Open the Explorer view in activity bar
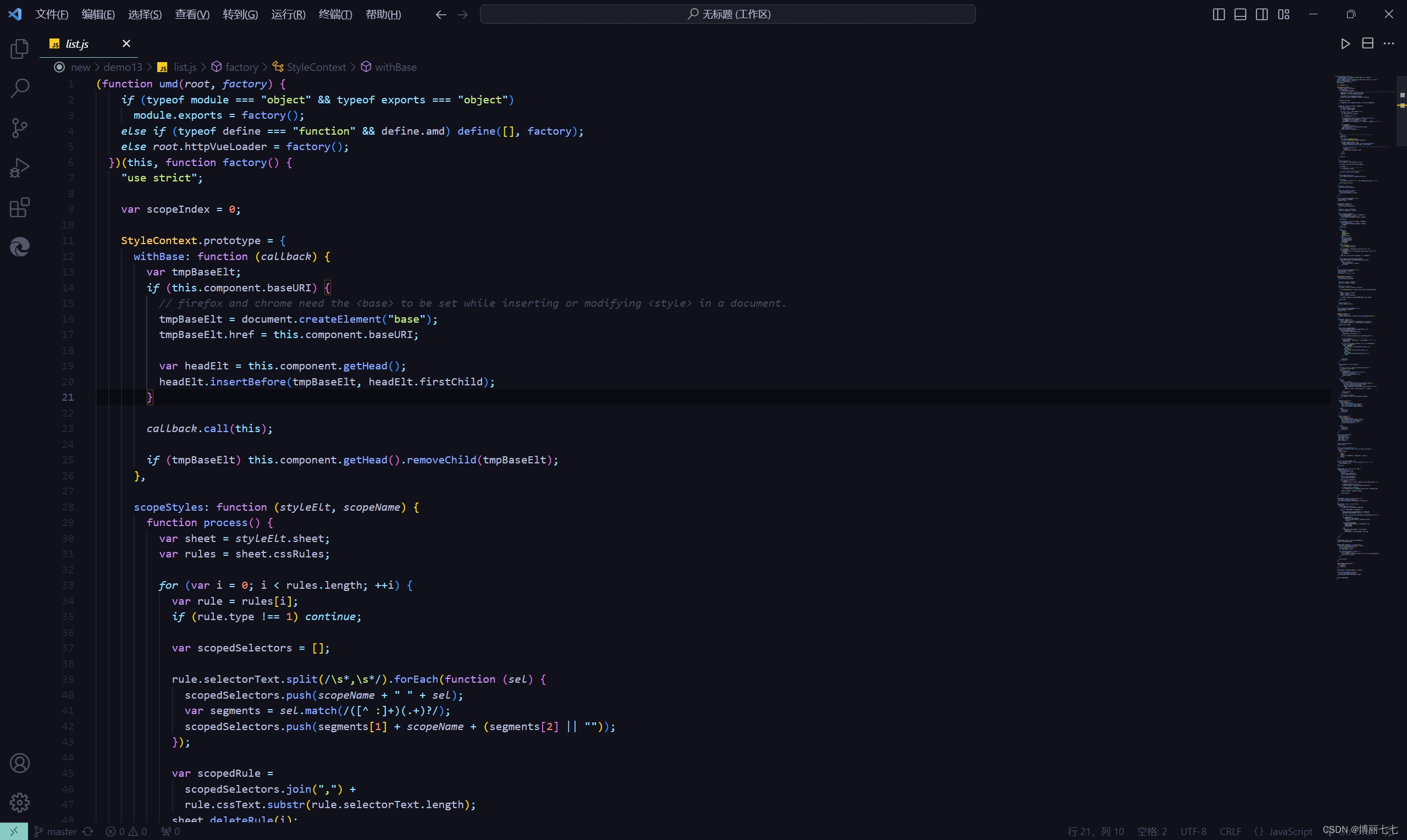This screenshot has width=1407, height=840. click(x=19, y=49)
